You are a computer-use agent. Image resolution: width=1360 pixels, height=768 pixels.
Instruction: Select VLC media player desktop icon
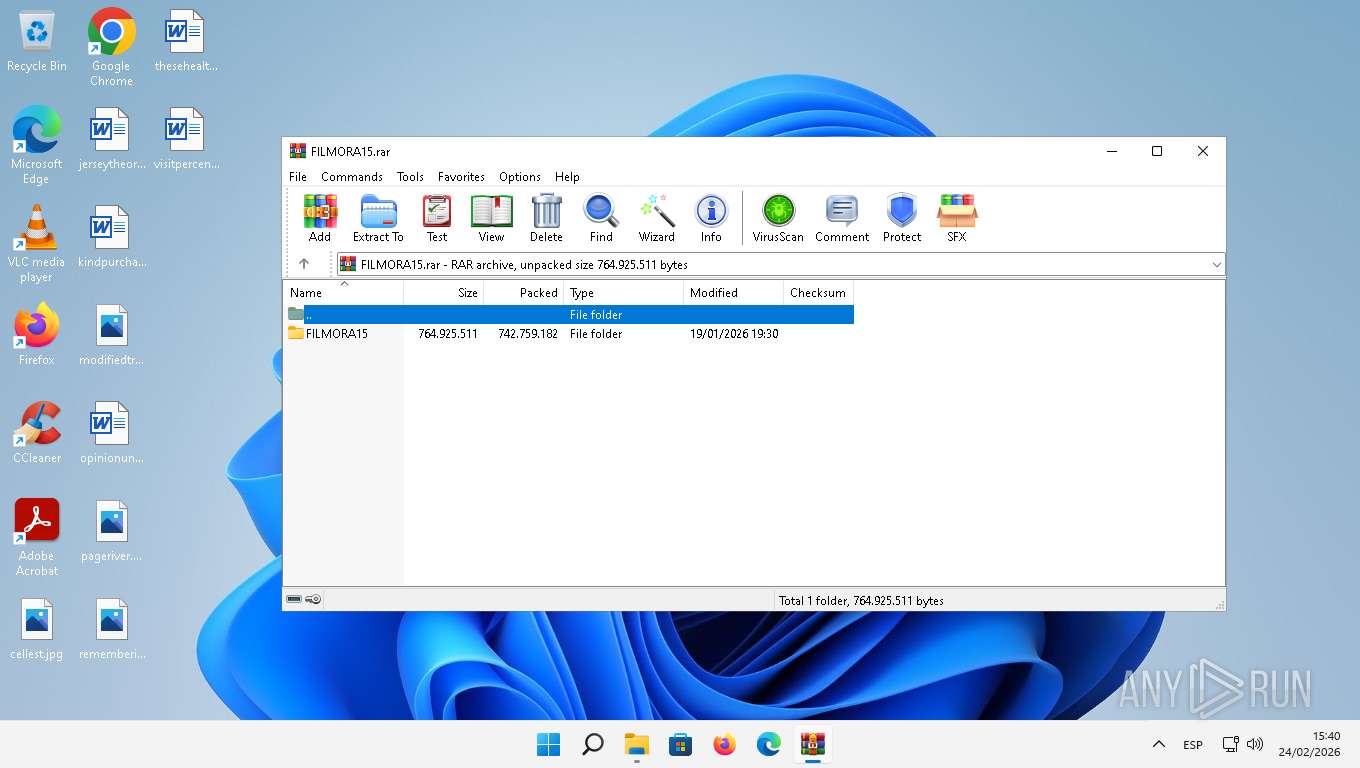36,244
